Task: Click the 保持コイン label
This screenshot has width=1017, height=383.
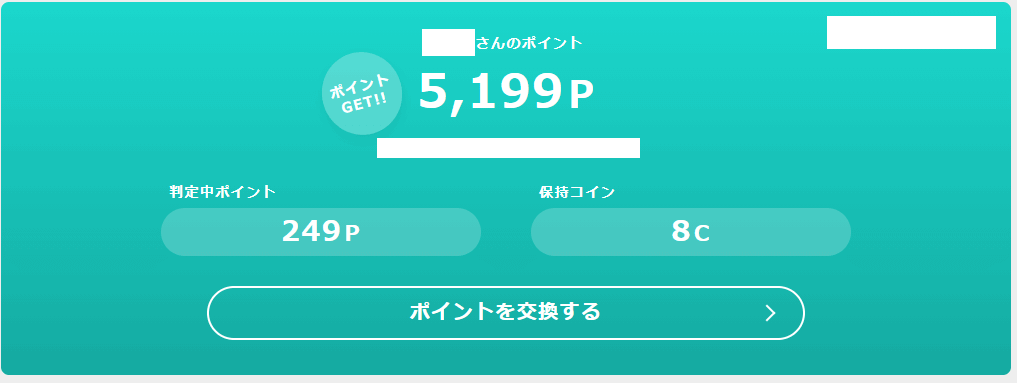Action: click(577, 192)
